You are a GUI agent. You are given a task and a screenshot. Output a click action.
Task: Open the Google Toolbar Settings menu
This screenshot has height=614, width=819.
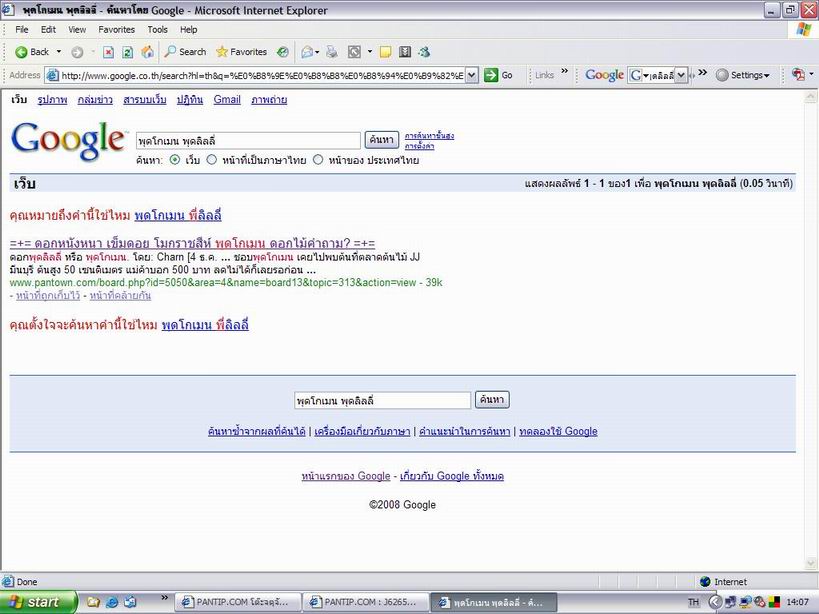[x=743, y=75]
